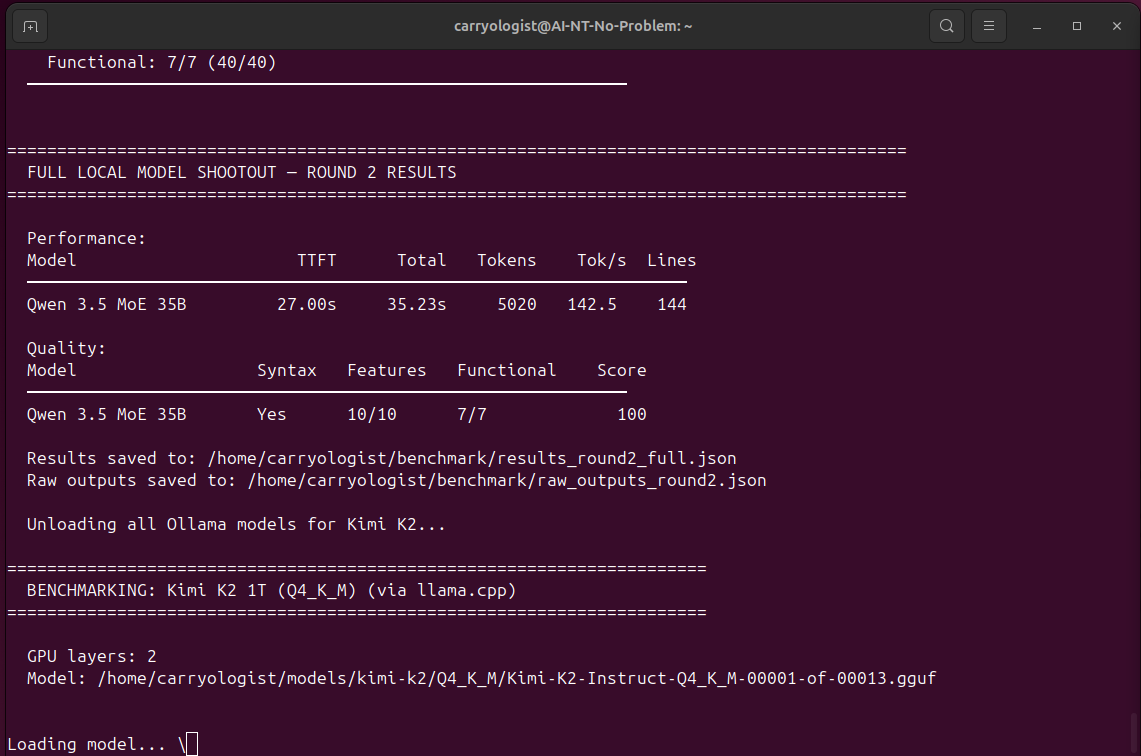Click 'Unloading all Ollama models for Kimi K2...'
The height and width of the screenshot is (756, 1141).
tap(236, 525)
